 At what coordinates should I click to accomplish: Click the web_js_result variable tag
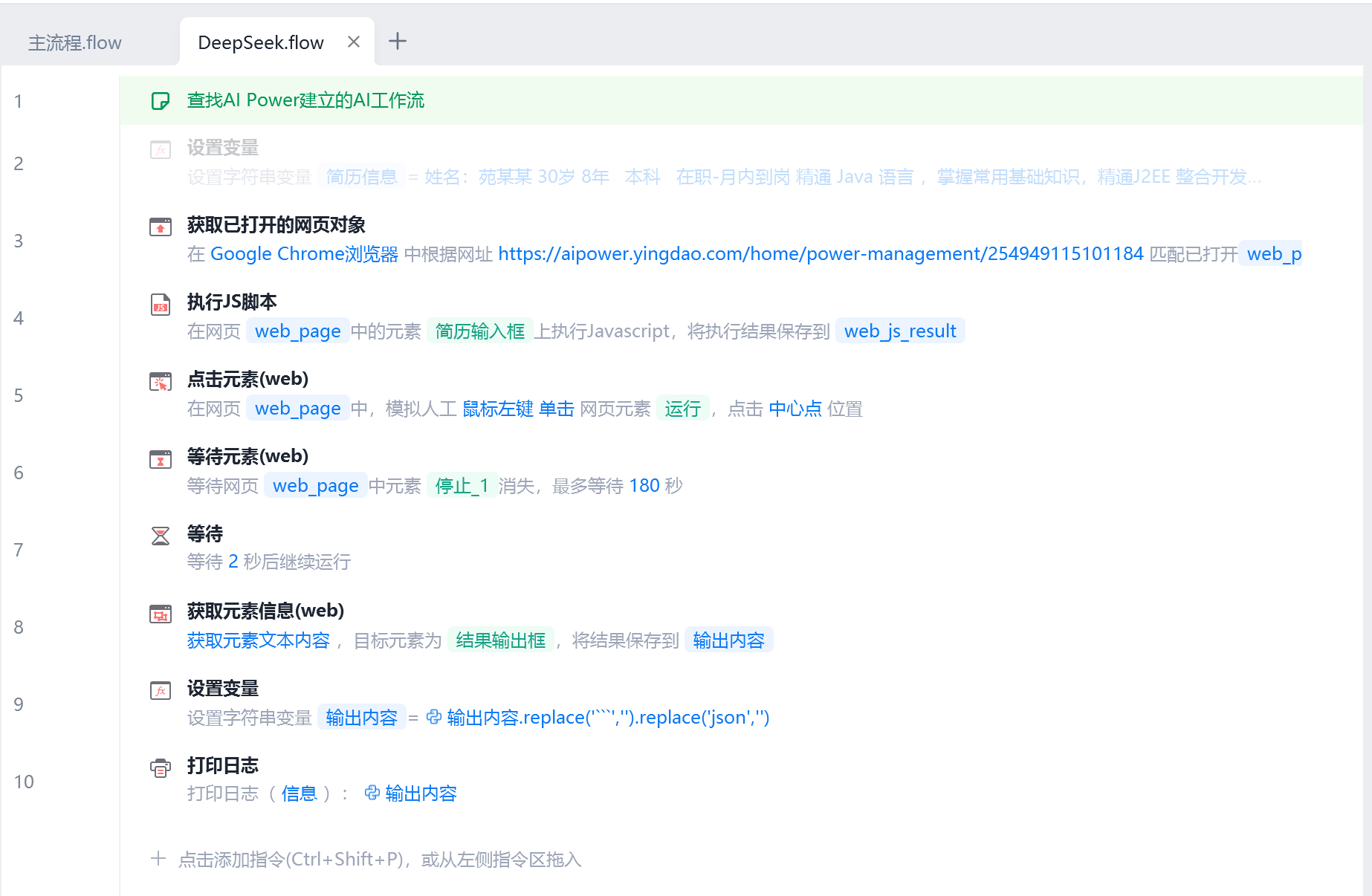900,331
